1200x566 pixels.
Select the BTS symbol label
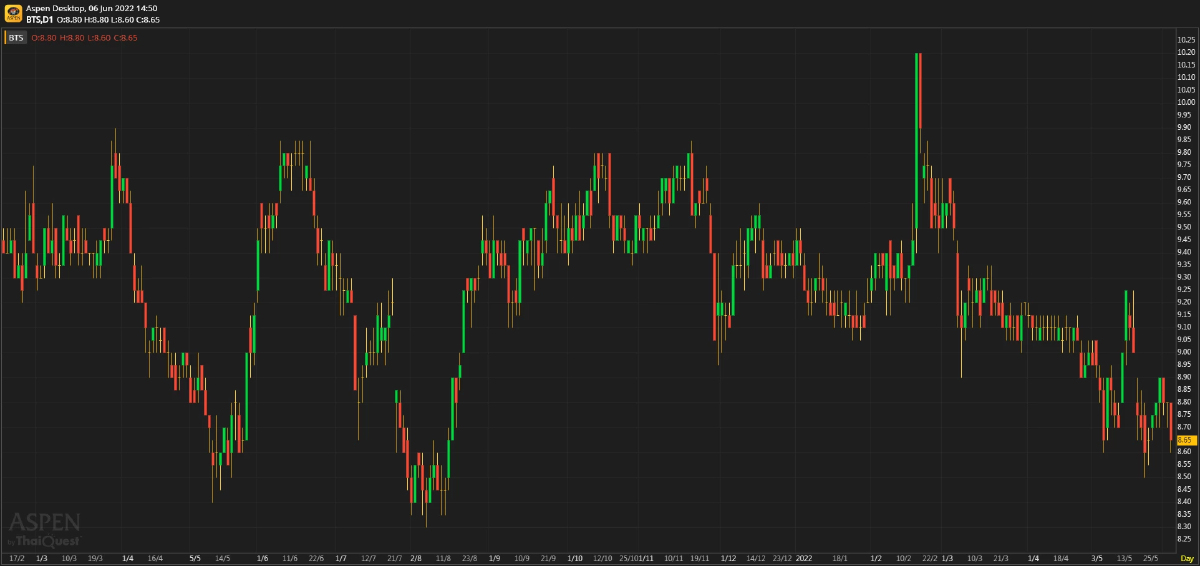tap(16, 38)
